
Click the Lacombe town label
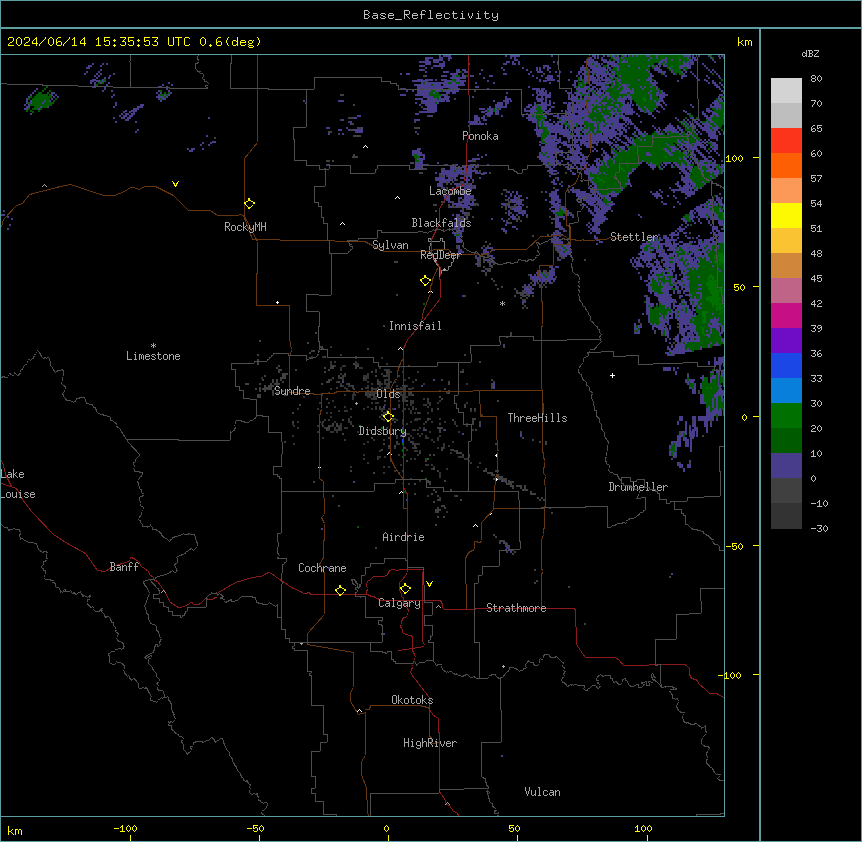pyautogui.click(x=450, y=191)
